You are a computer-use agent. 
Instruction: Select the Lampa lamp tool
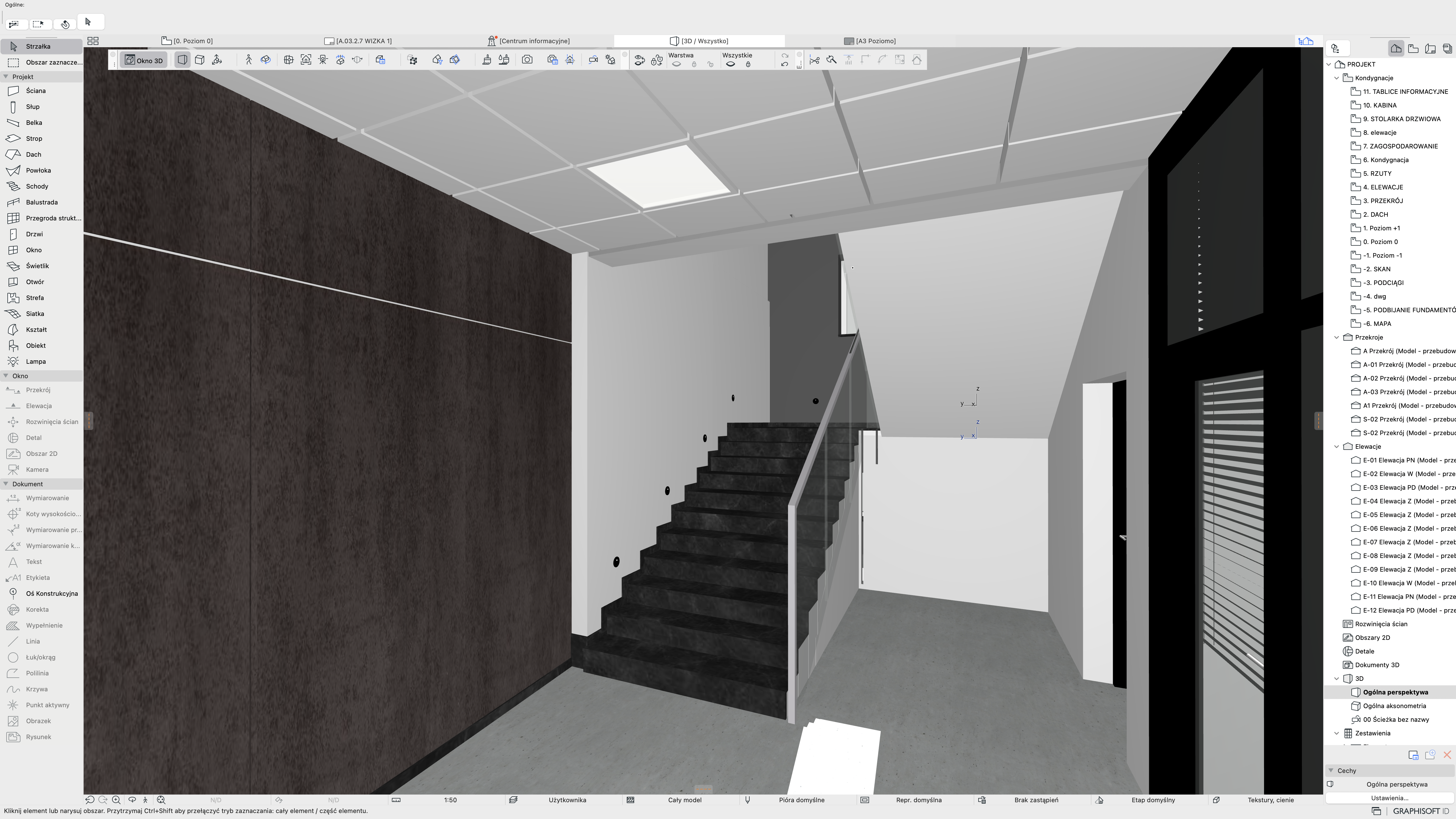click(x=35, y=361)
